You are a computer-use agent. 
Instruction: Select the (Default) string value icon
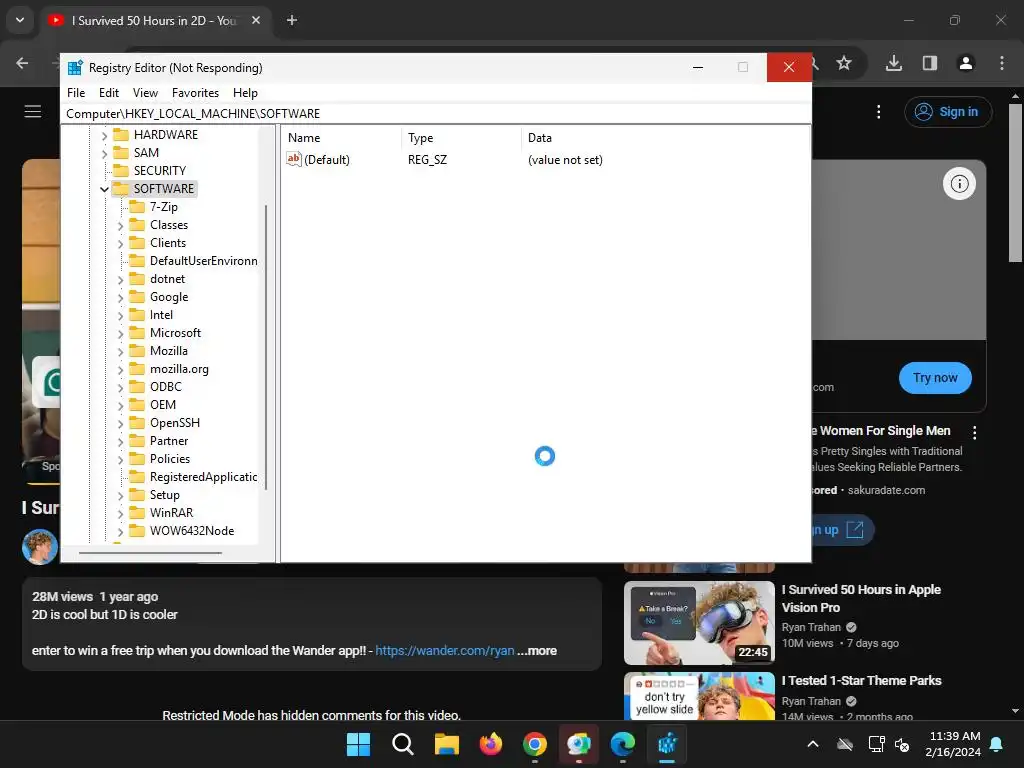coord(294,159)
